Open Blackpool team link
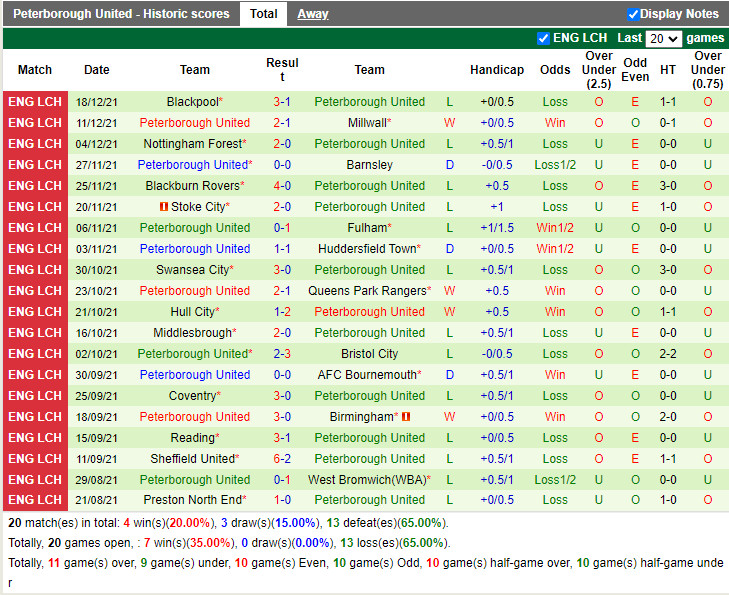 [x=192, y=102]
